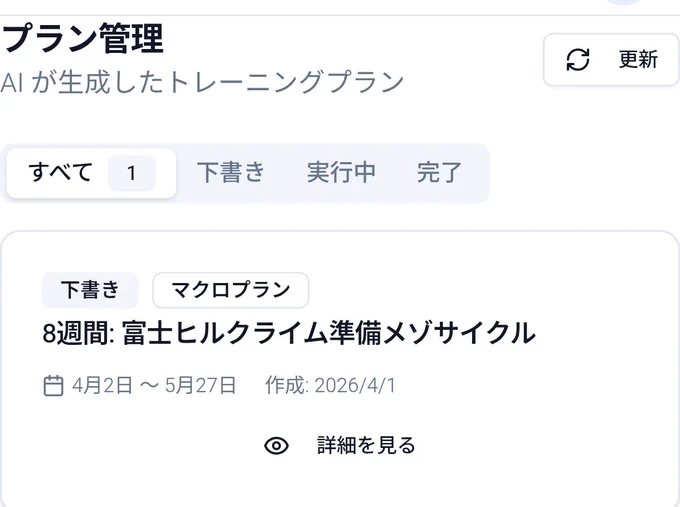Click the user avatar circle at the top edge

point(624,2)
